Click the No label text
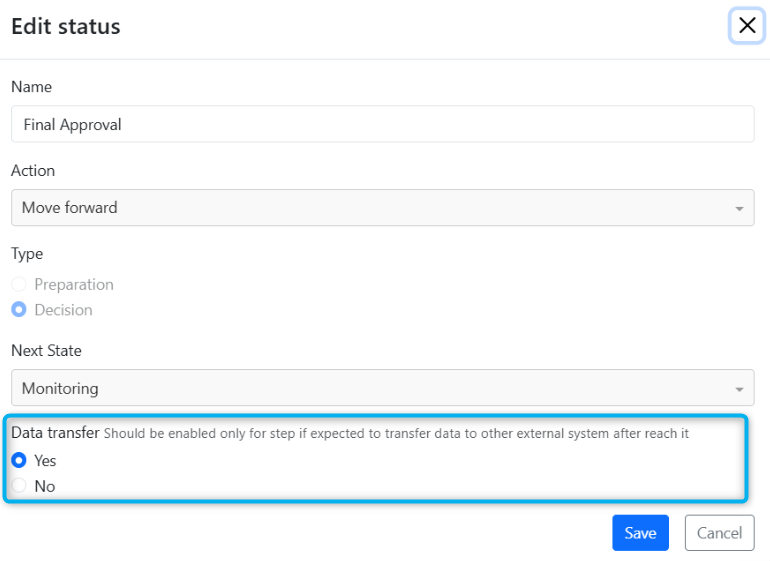This screenshot has width=770, height=561. click(45, 486)
